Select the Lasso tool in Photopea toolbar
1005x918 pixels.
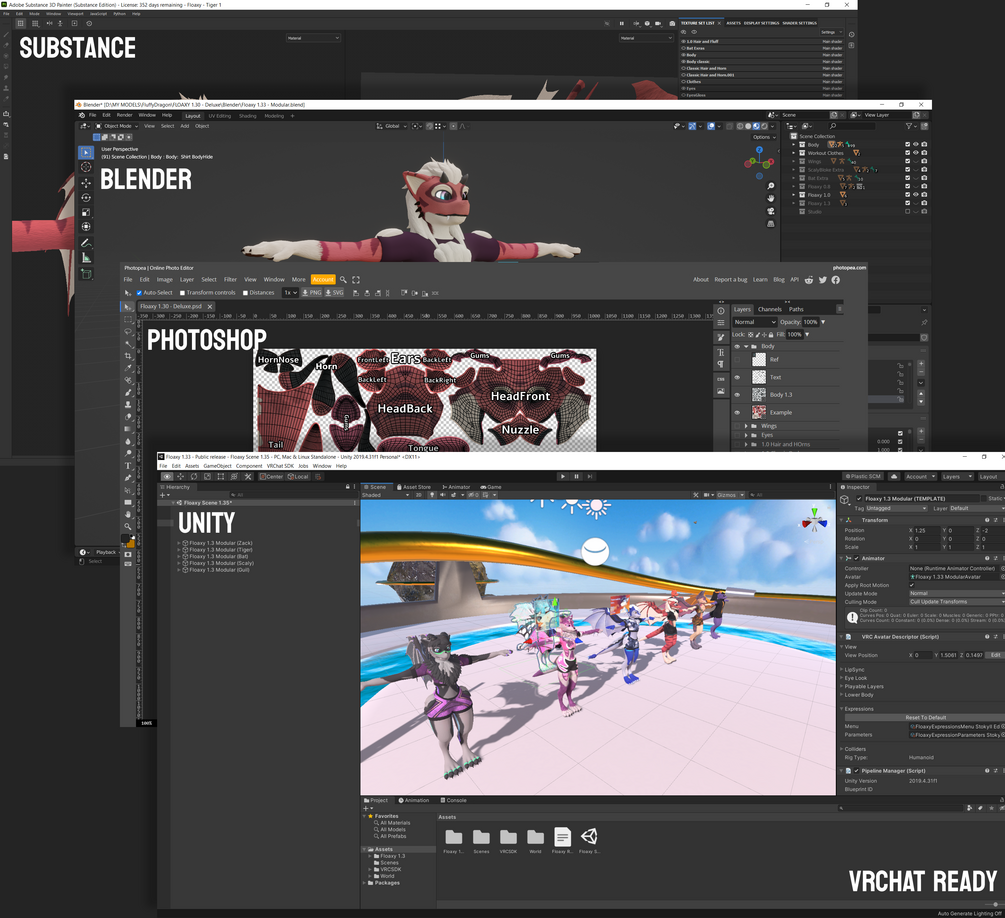point(128,331)
